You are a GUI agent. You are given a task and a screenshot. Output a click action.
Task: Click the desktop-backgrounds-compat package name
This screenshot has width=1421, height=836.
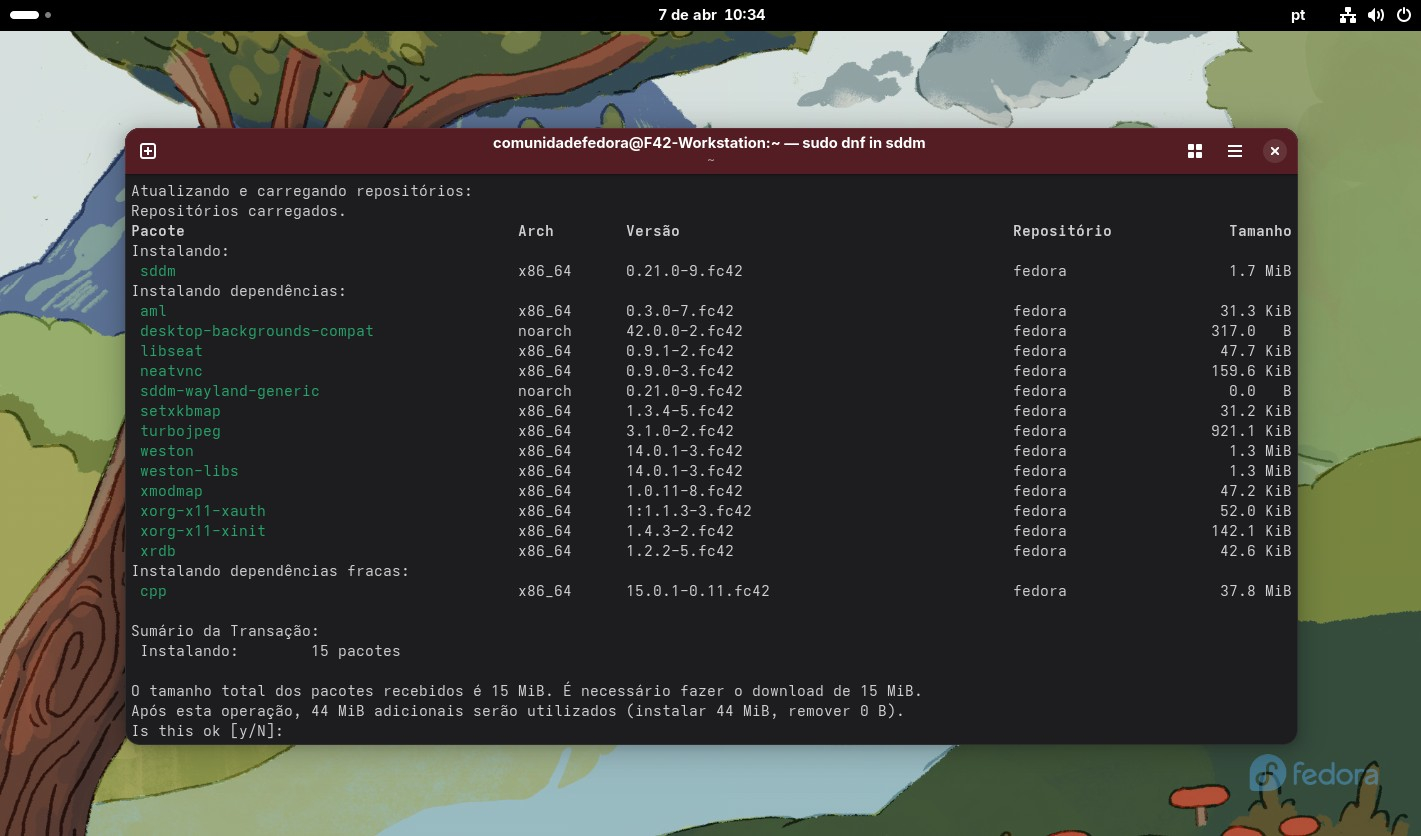tap(256, 331)
